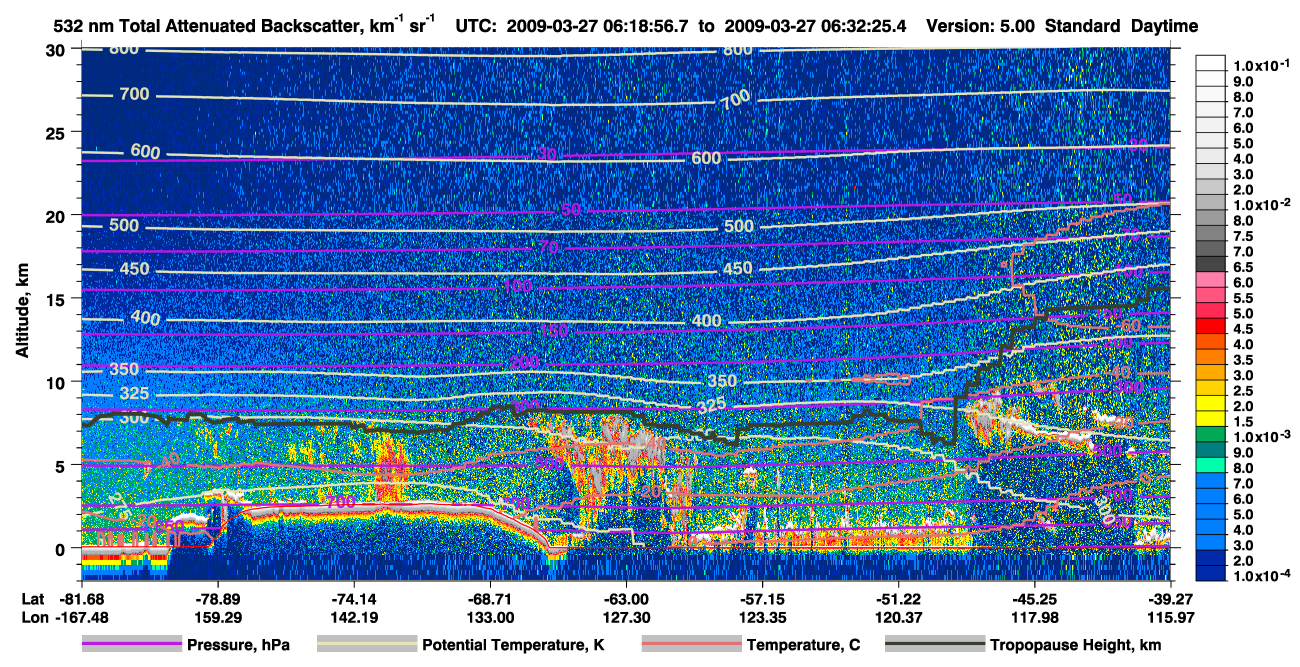Image resolution: width=1300 pixels, height=667 pixels.
Task: Click the darkest navy swatch ending the colorbar
Action: pos(1211,573)
